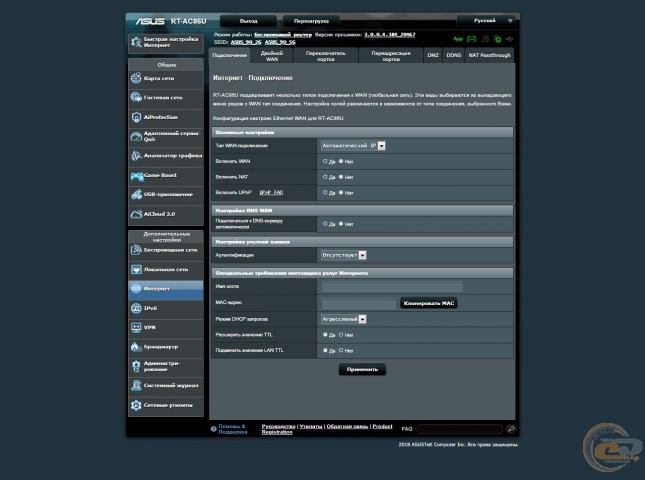Choose Да for automatic DNS server connection

click(x=325, y=224)
